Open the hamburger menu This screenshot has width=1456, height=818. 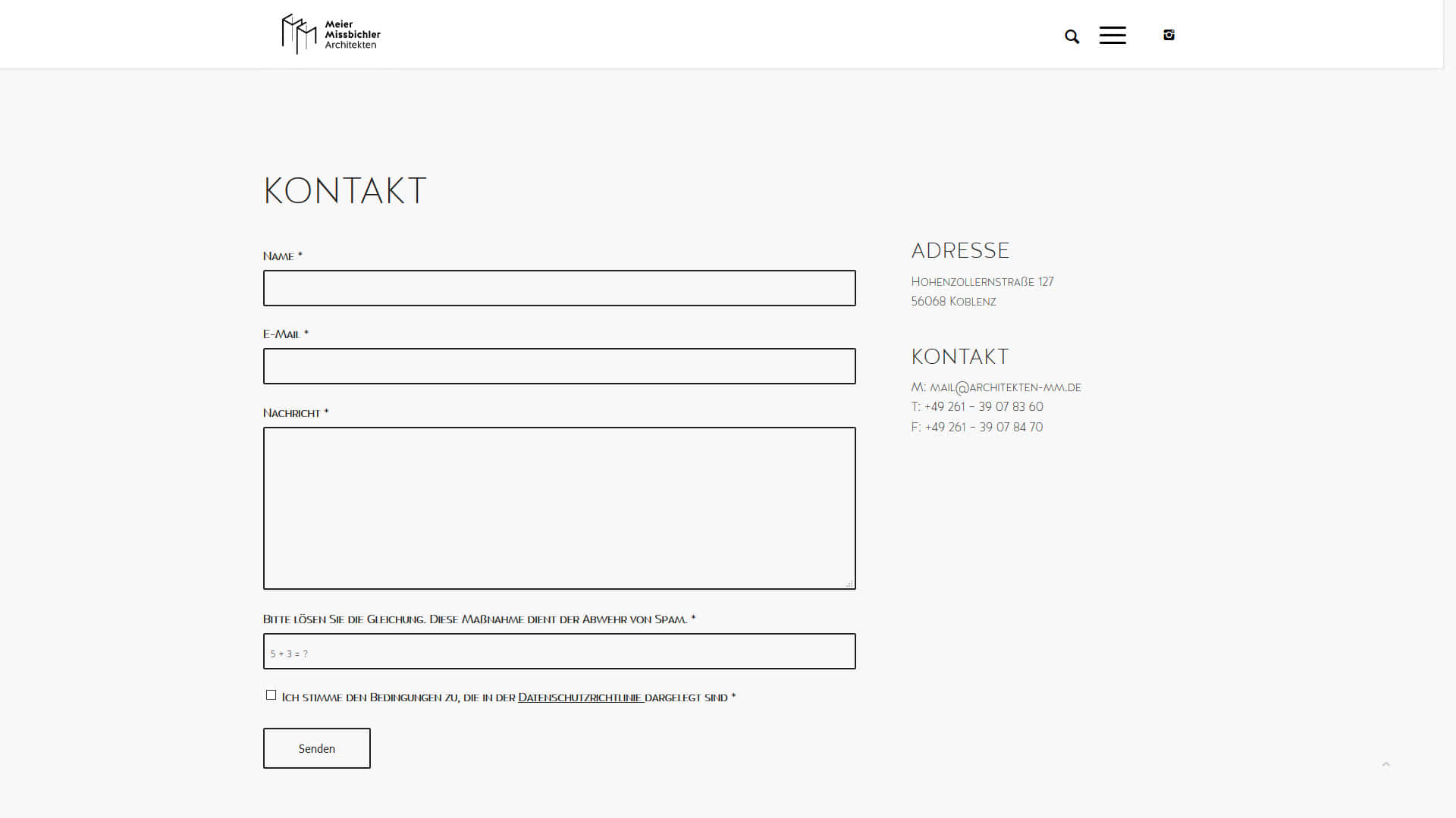pos(1112,35)
